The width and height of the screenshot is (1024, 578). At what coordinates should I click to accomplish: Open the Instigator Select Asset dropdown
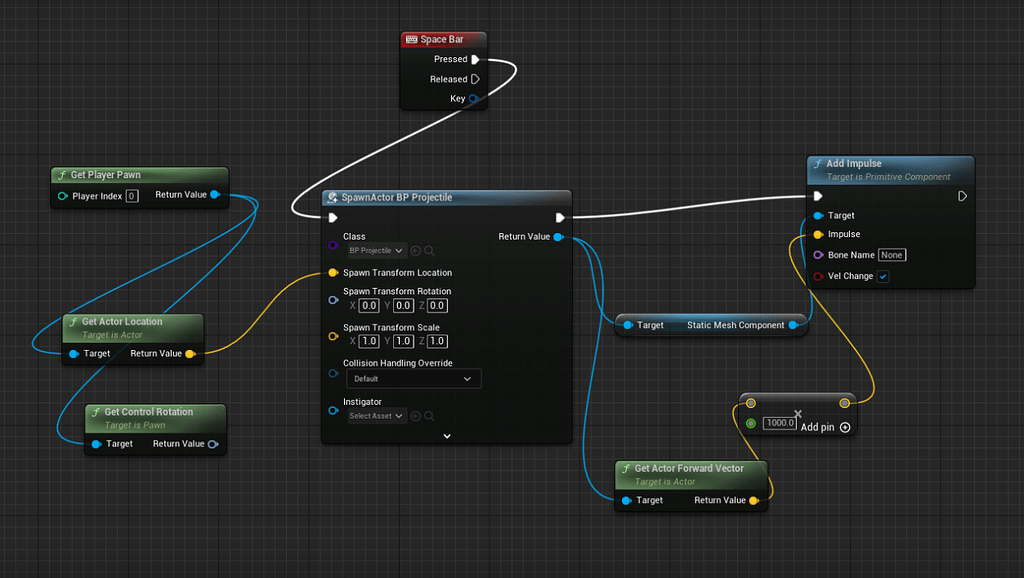pyautogui.click(x=377, y=415)
